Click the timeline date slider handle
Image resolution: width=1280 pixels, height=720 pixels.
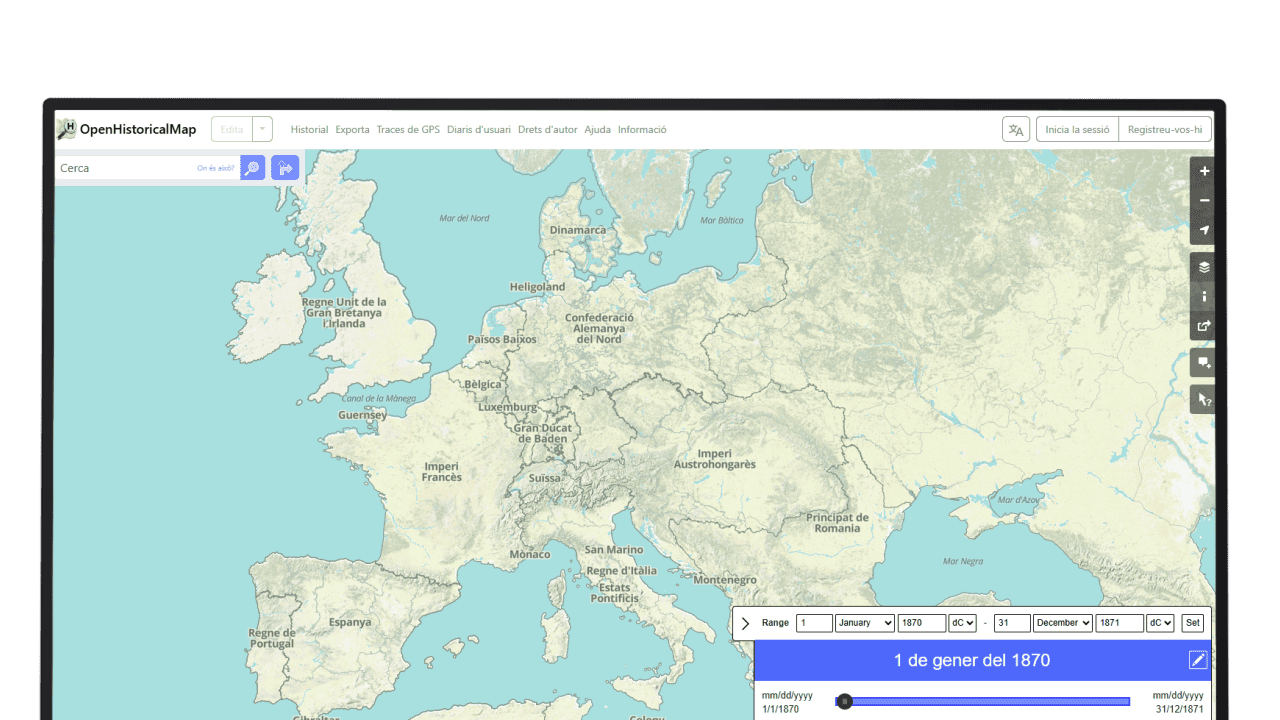coord(844,702)
